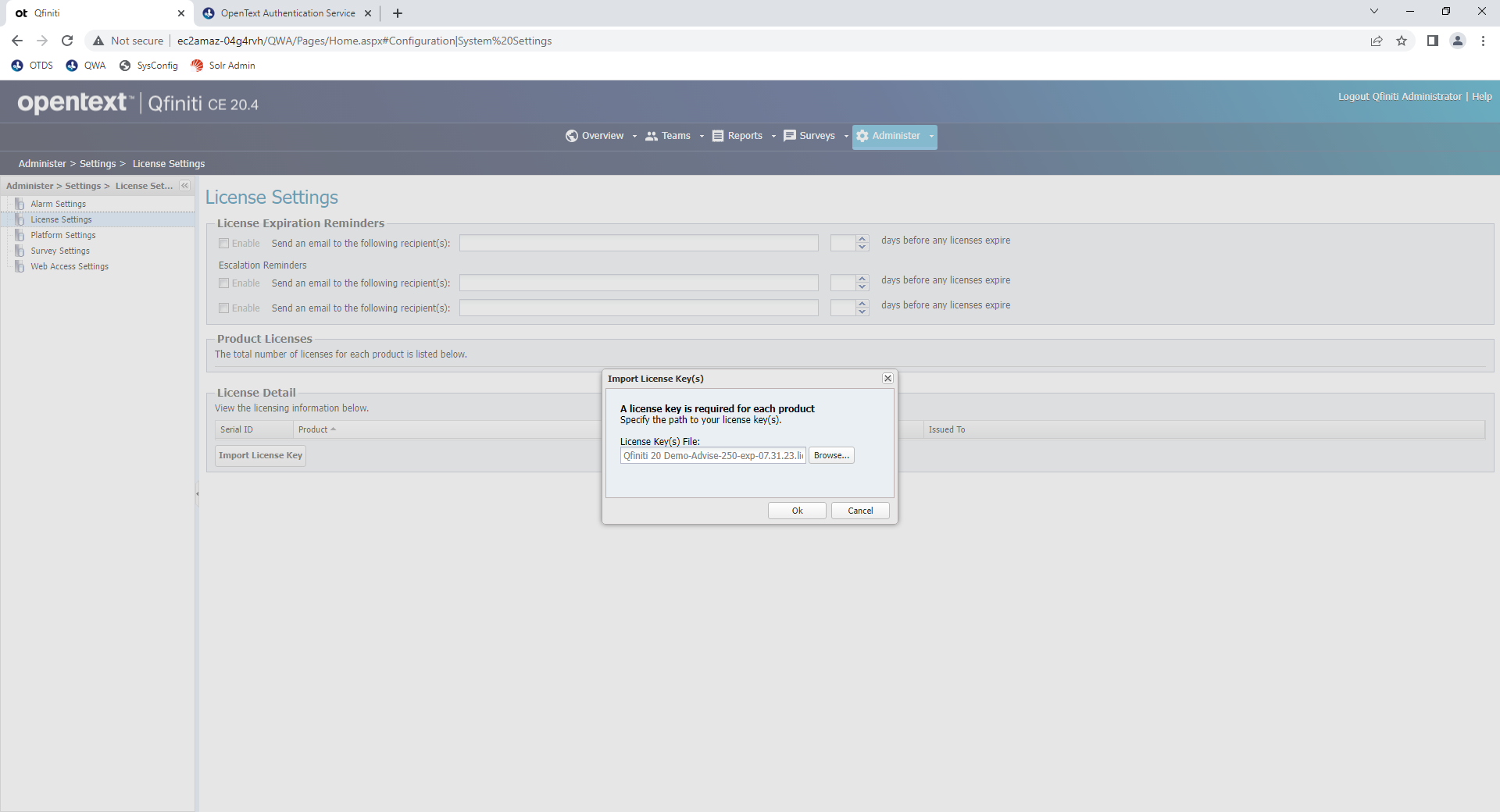Open the Reports section icon
The height and width of the screenshot is (812, 1500).
[719, 136]
